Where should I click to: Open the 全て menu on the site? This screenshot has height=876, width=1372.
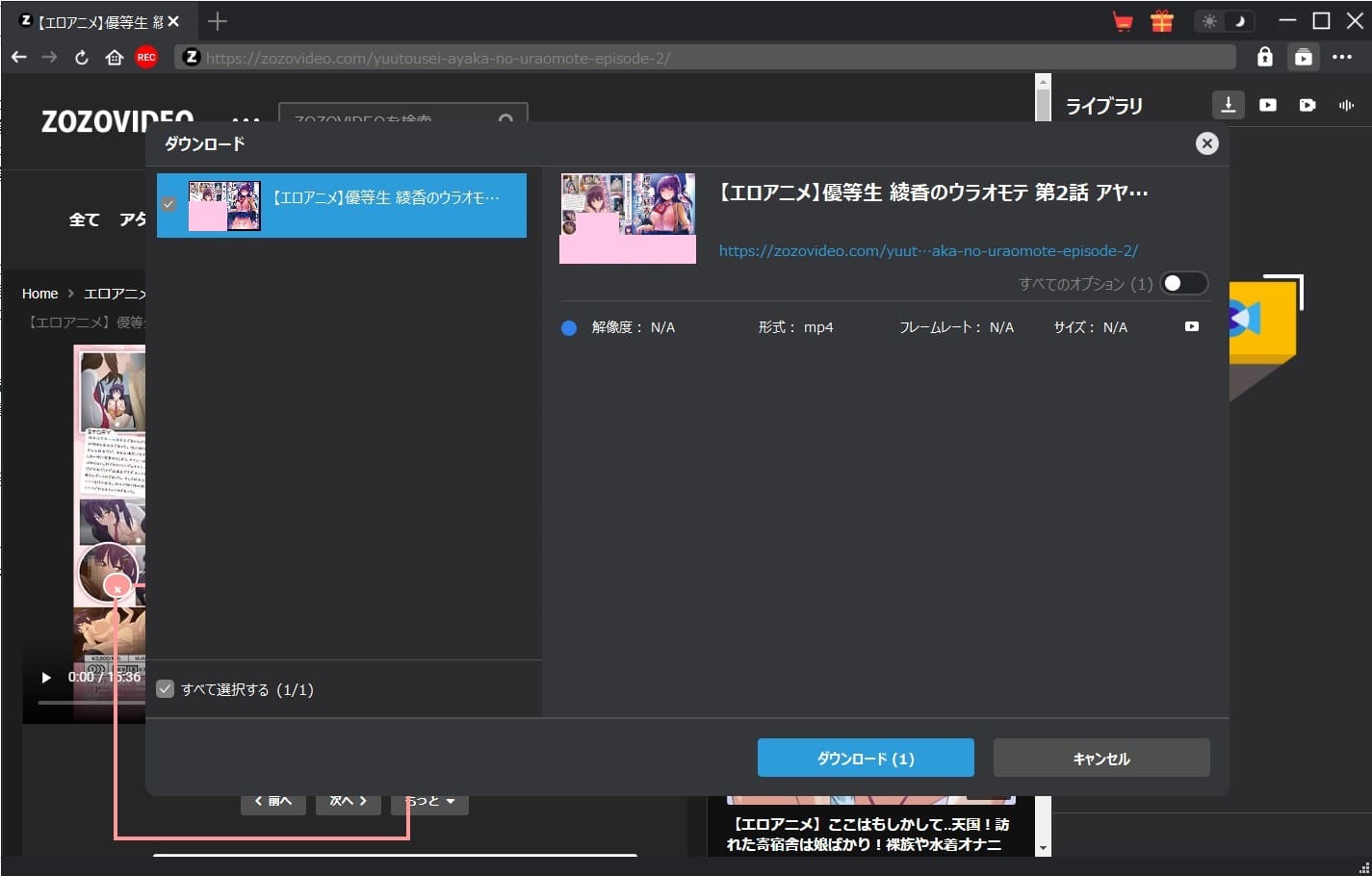[x=84, y=219]
